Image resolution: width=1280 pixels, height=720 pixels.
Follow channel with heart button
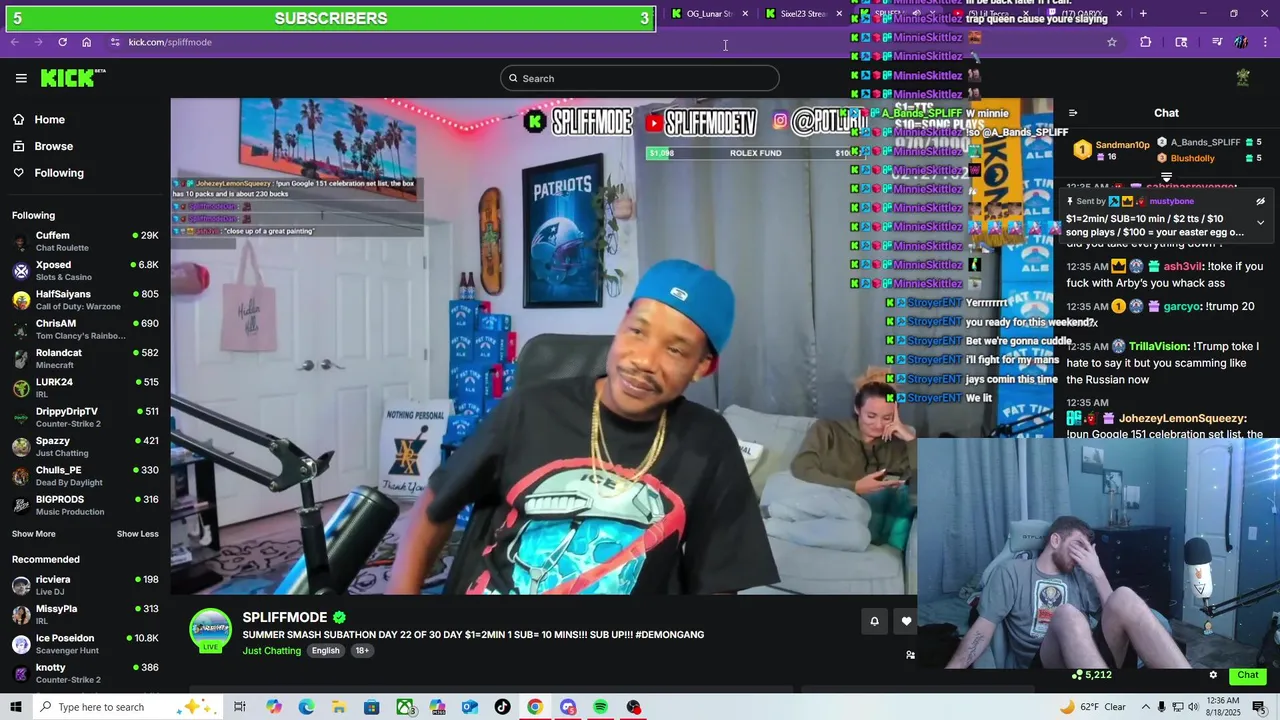(x=906, y=621)
